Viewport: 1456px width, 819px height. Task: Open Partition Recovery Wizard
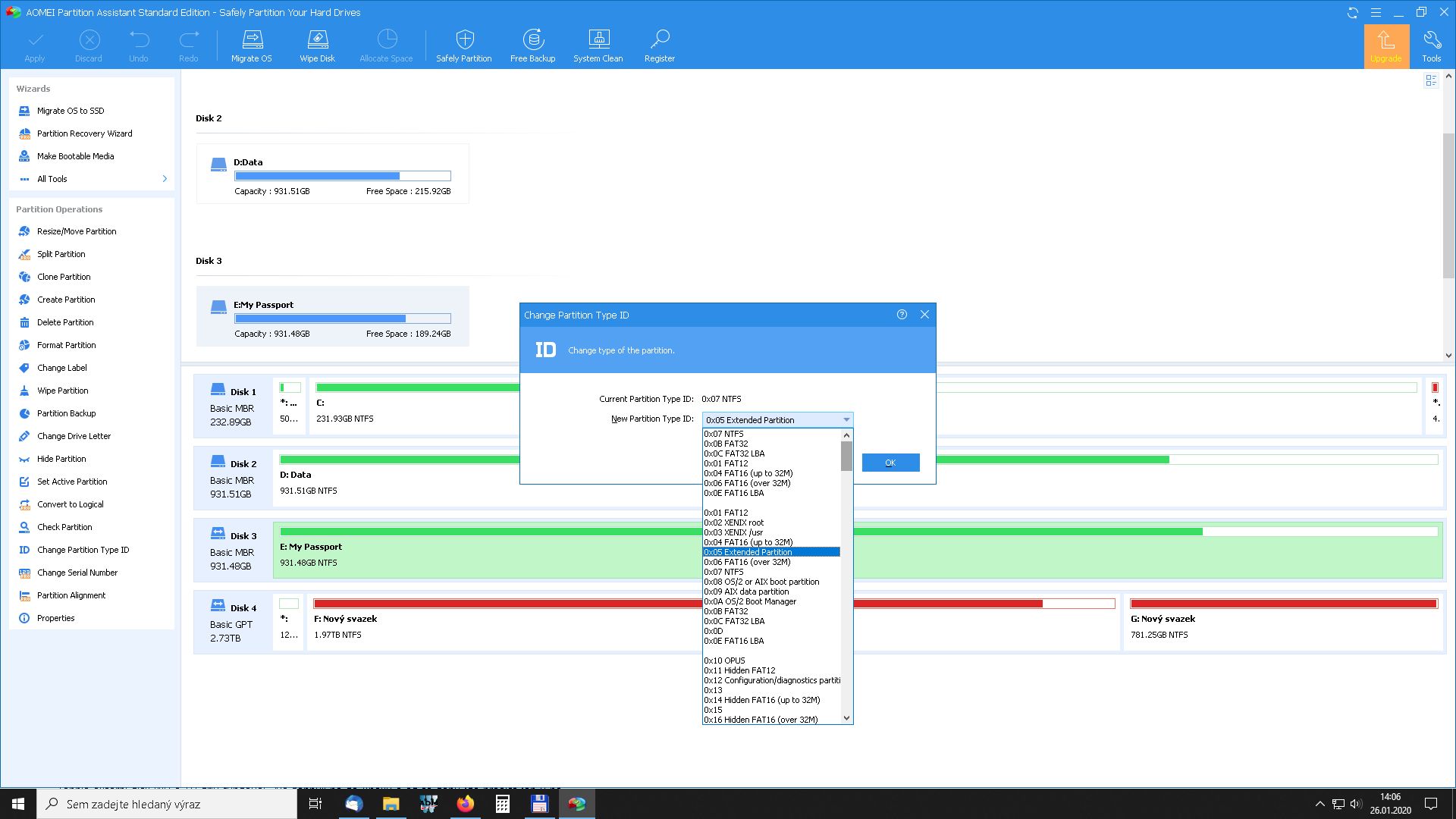coord(84,133)
